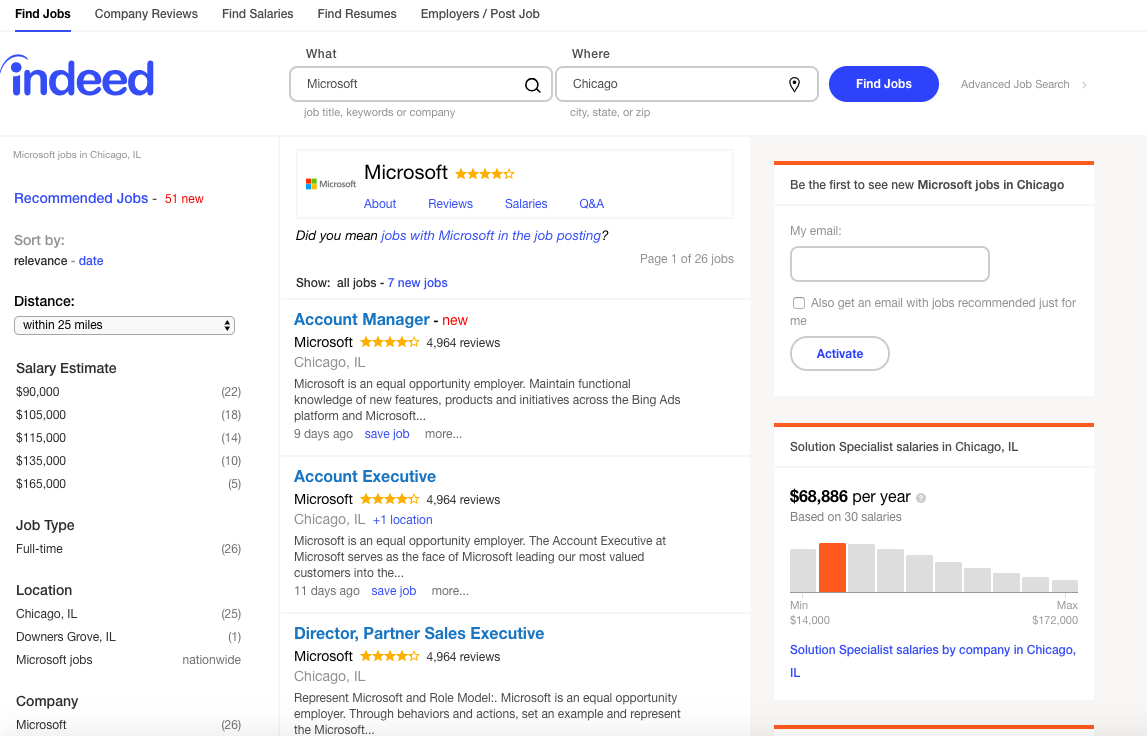1147x736 pixels.
Task: Click star rating under Director, Partner Sales Executive
Action: tap(390, 656)
